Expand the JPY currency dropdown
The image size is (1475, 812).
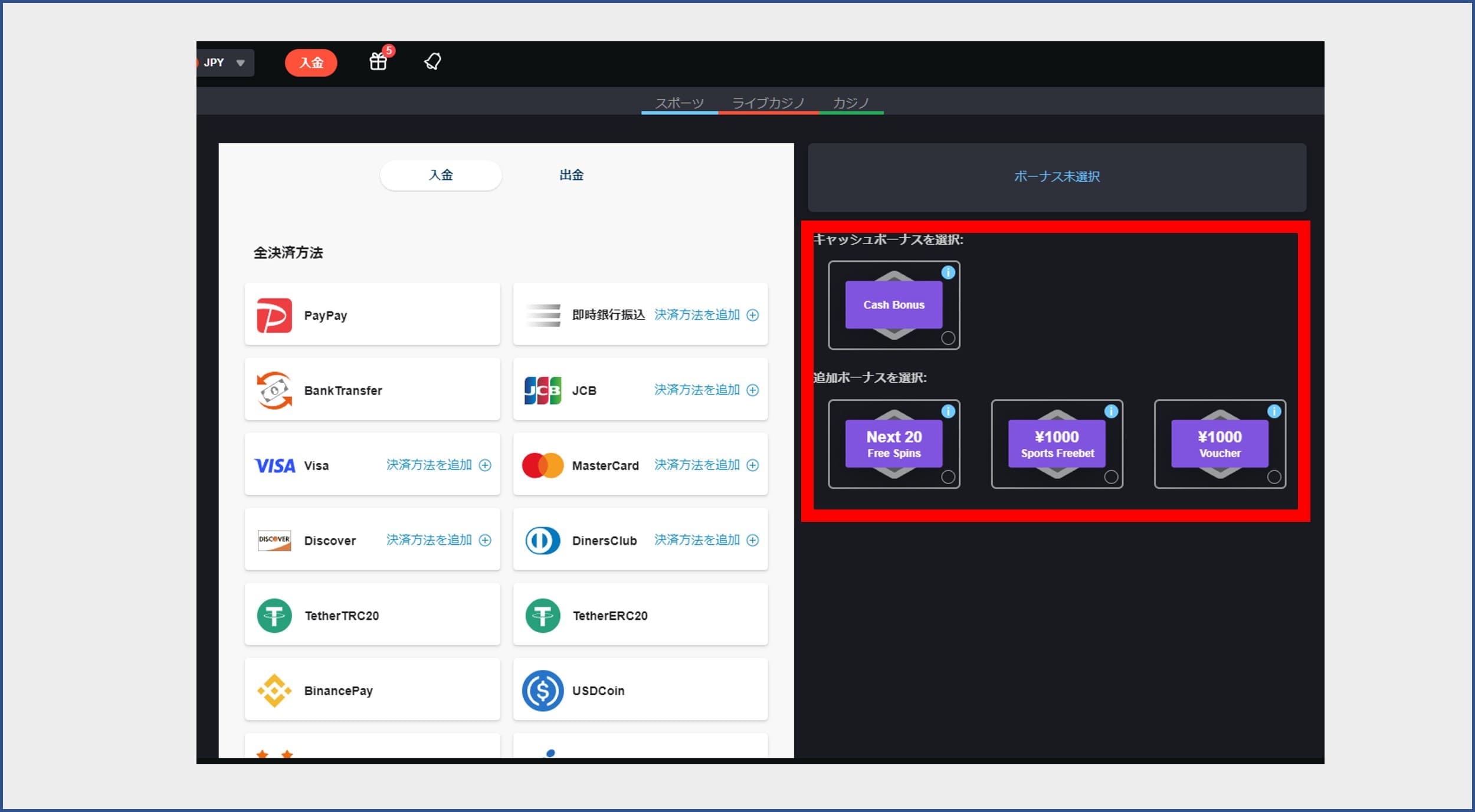[x=240, y=63]
